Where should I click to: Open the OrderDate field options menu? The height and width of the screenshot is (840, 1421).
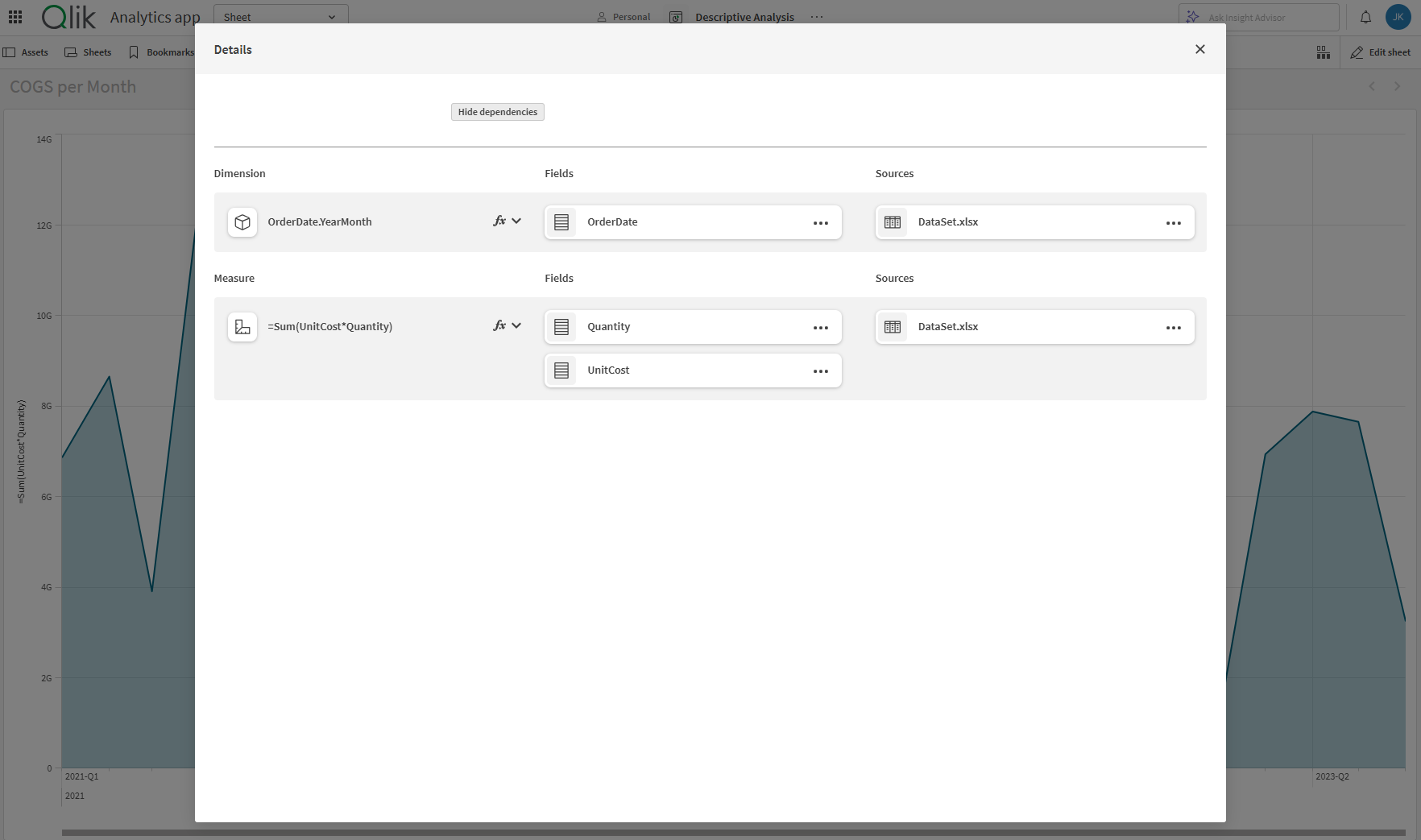pos(820,223)
